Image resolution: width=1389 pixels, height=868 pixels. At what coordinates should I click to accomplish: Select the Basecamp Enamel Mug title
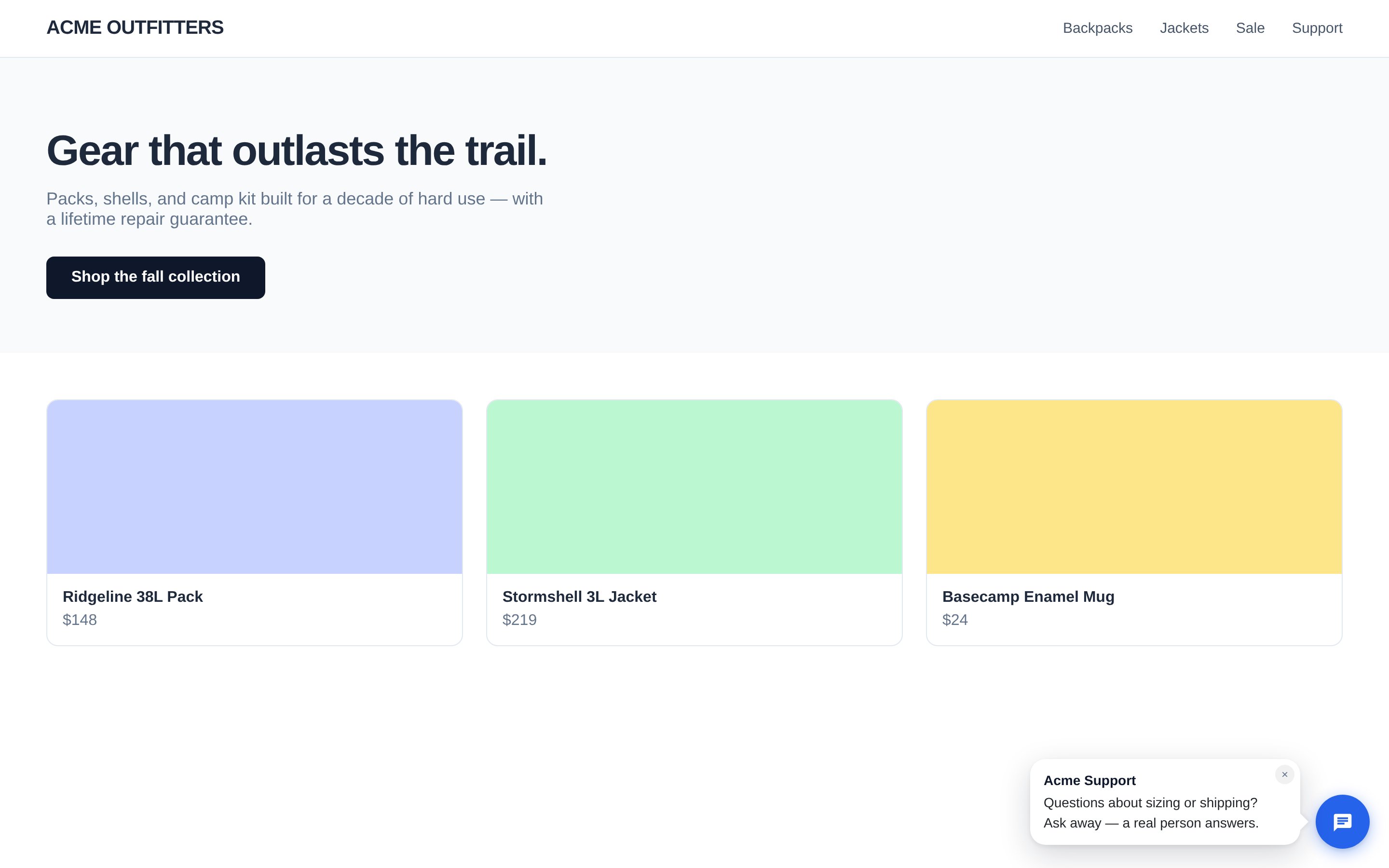(1028, 597)
